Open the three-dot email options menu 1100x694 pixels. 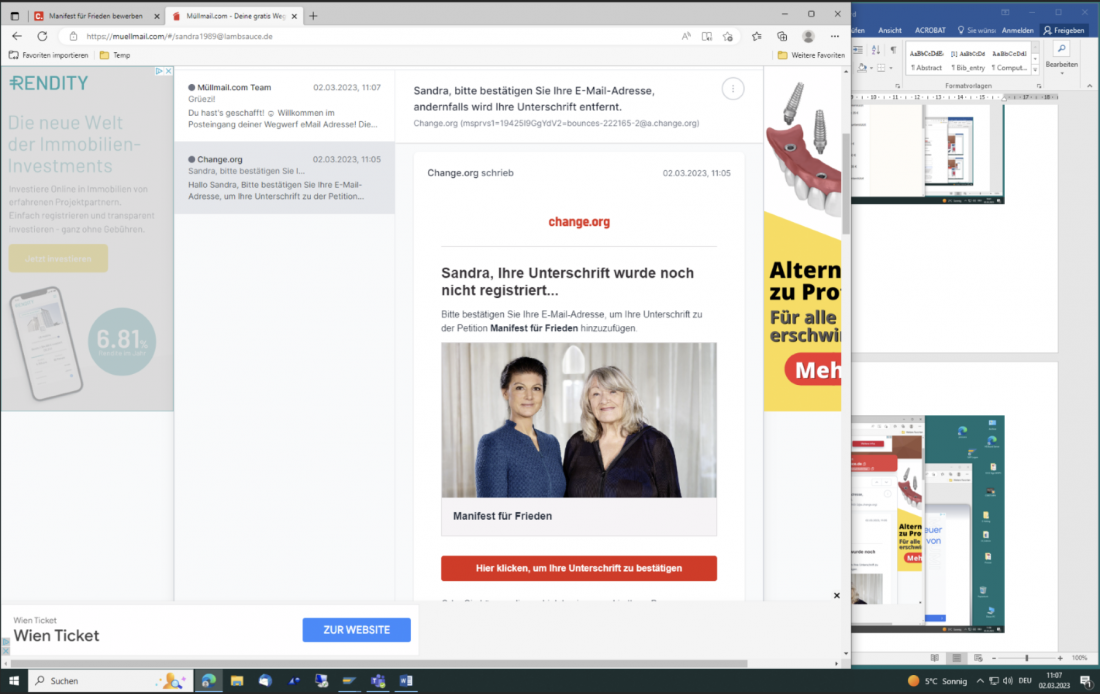[733, 89]
